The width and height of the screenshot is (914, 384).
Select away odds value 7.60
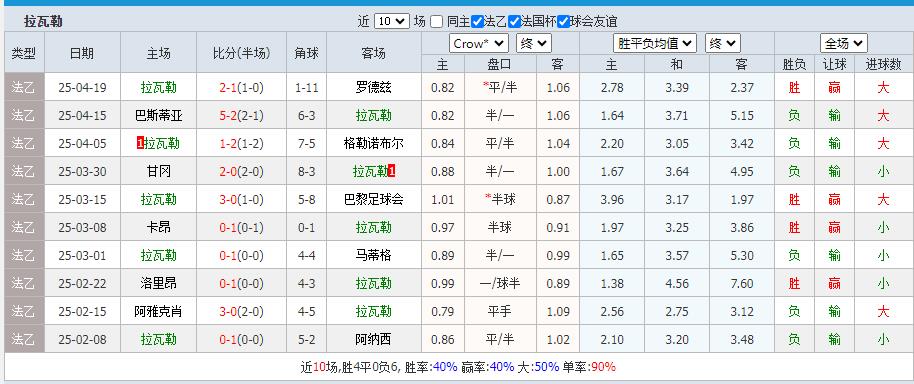(x=742, y=284)
